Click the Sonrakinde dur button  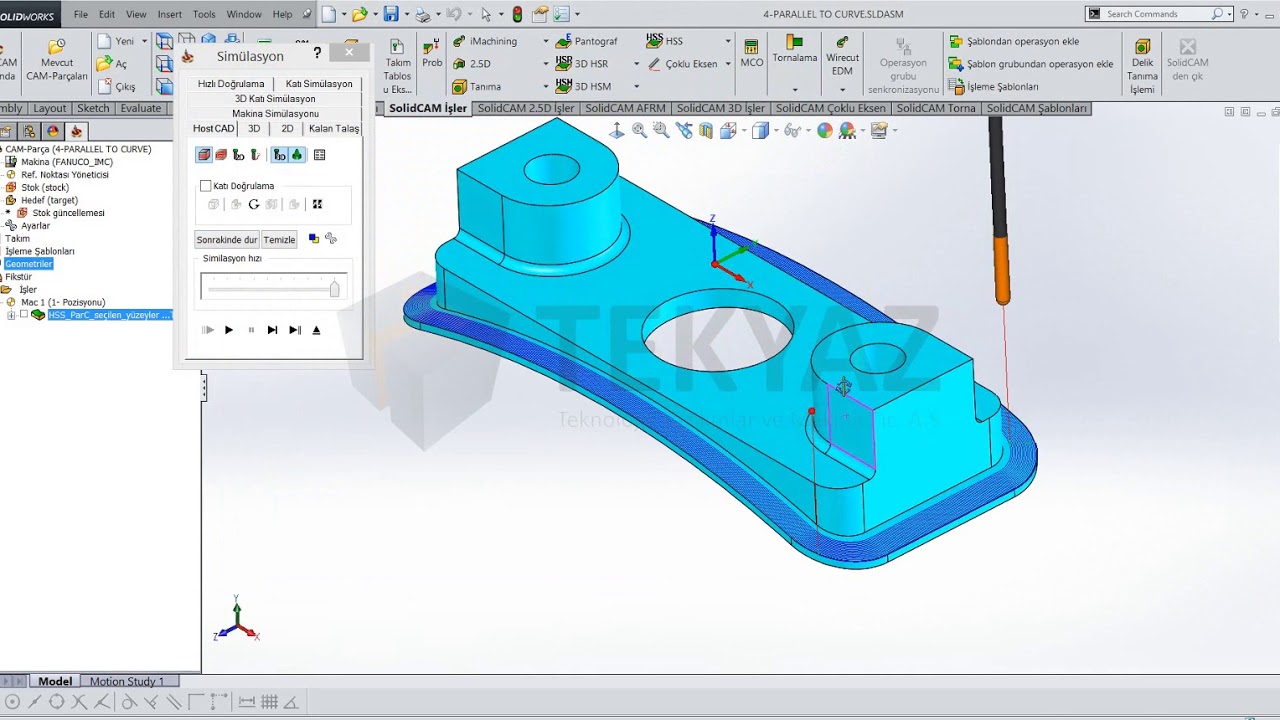tap(227, 240)
